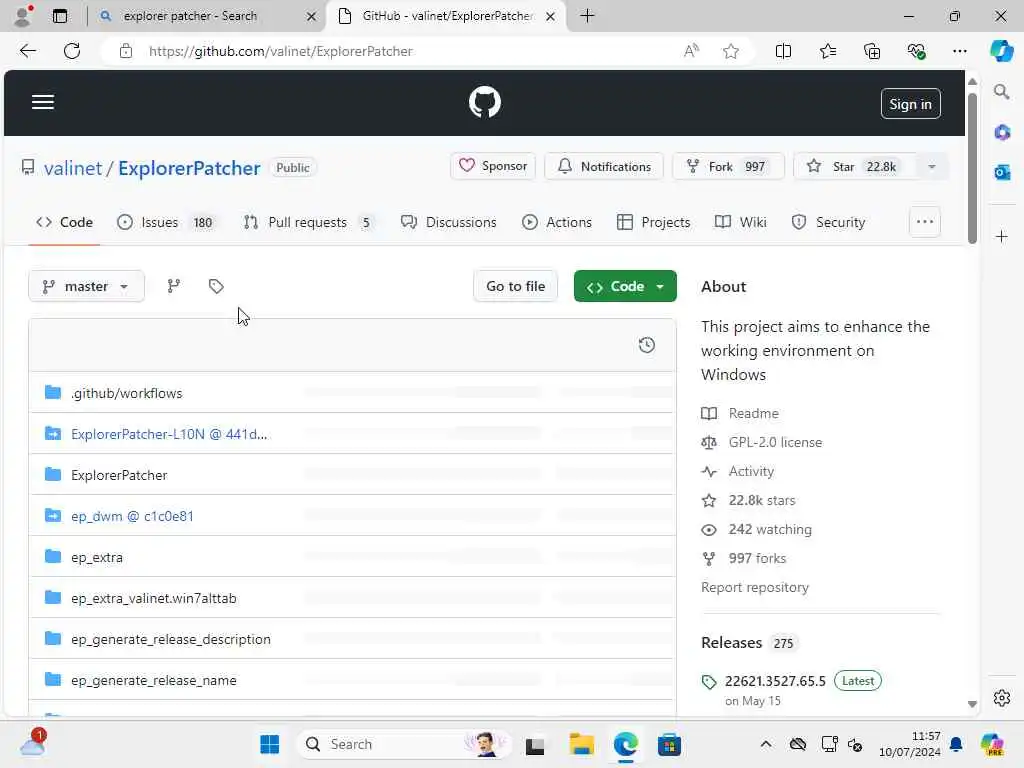Click the Notifications button

(x=604, y=167)
